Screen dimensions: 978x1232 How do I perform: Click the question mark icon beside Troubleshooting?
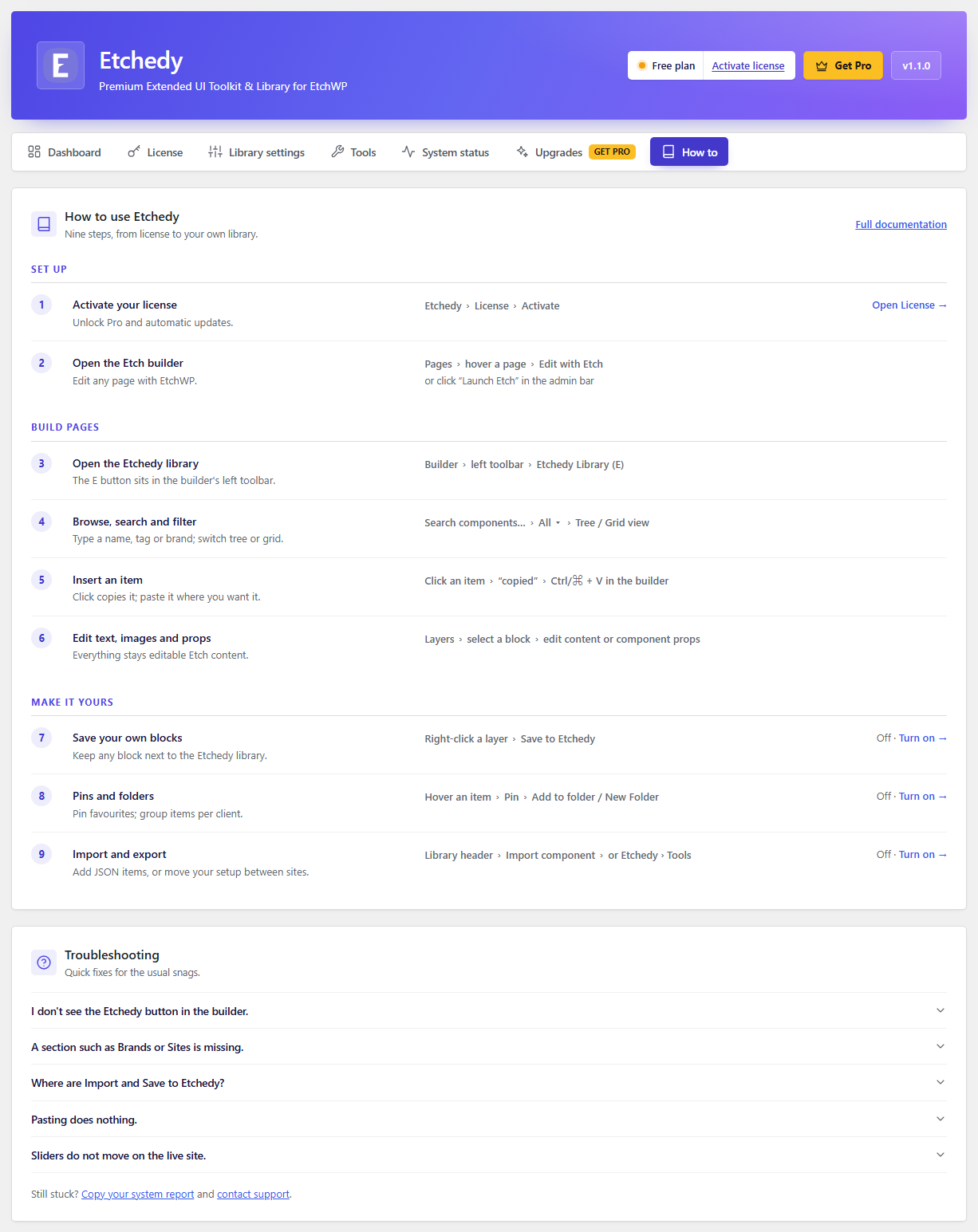(x=44, y=962)
